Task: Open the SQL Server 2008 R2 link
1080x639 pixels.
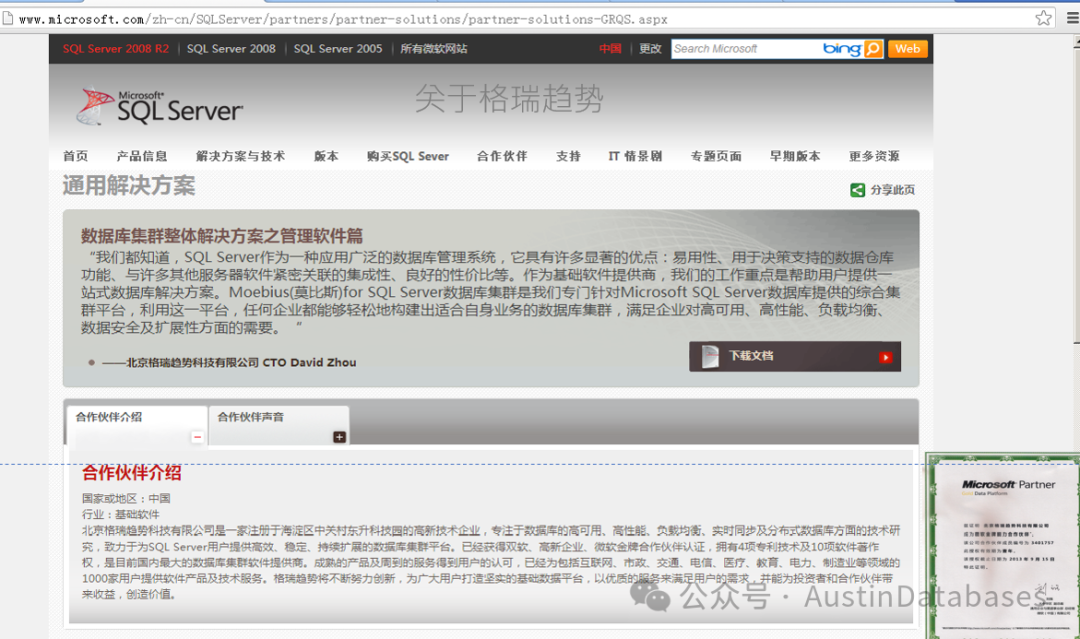Action: (116, 49)
